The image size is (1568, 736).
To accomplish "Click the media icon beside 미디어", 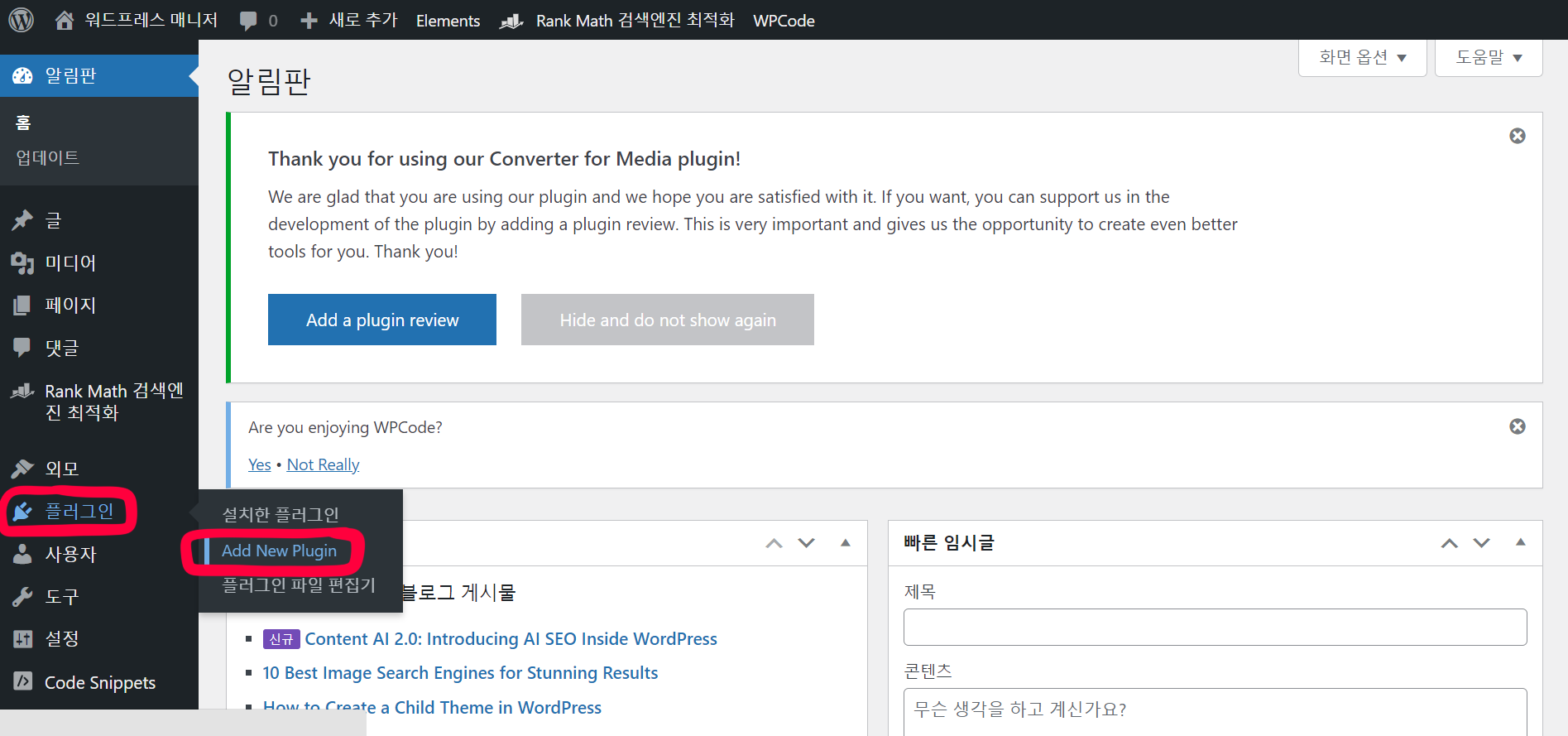I will click(22, 263).
